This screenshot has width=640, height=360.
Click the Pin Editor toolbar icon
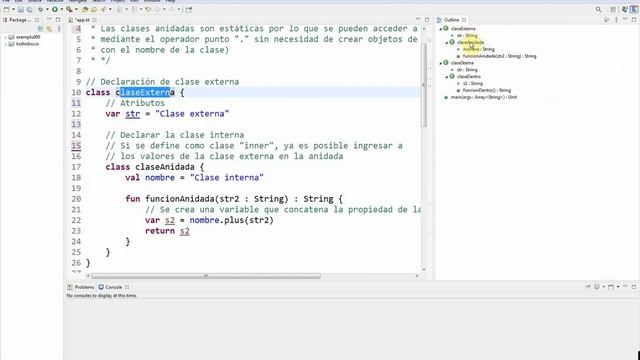pos(188,9)
